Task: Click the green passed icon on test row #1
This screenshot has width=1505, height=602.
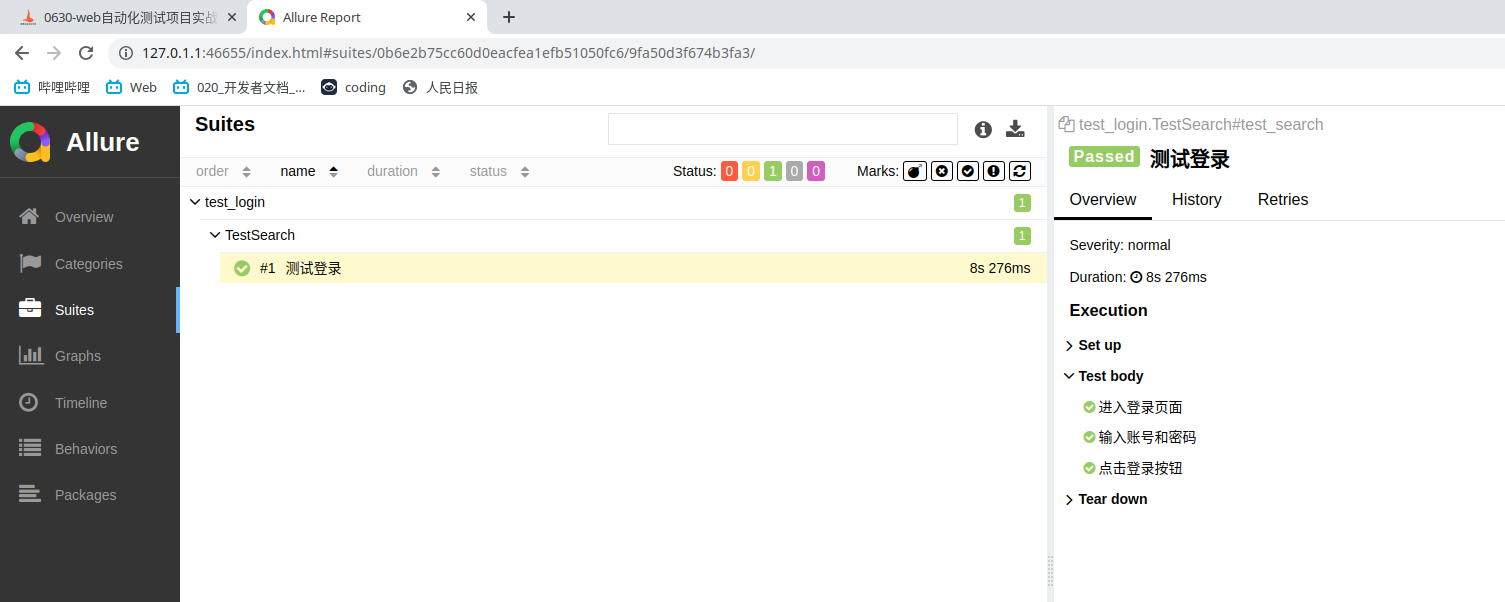Action: 242,268
